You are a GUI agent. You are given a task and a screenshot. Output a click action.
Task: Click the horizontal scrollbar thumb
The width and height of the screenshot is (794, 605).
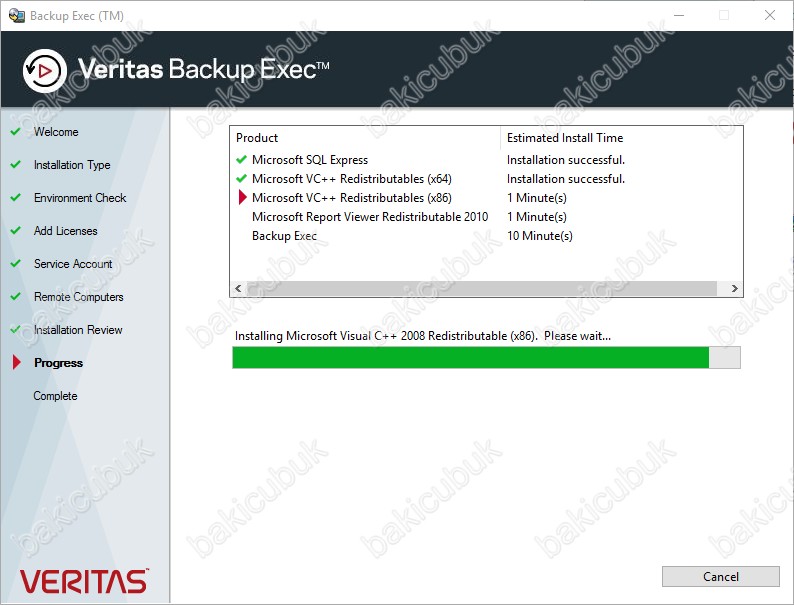(x=482, y=289)
